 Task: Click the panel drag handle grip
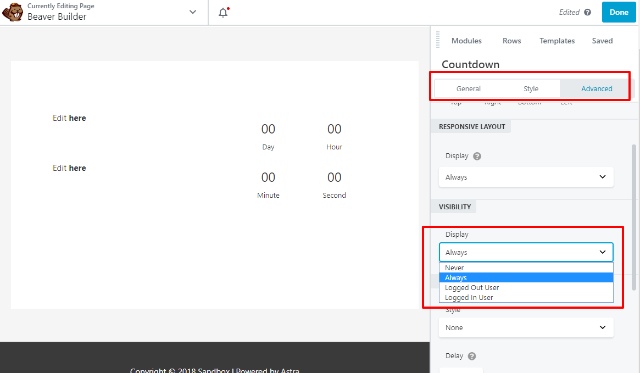pos(438,40)
